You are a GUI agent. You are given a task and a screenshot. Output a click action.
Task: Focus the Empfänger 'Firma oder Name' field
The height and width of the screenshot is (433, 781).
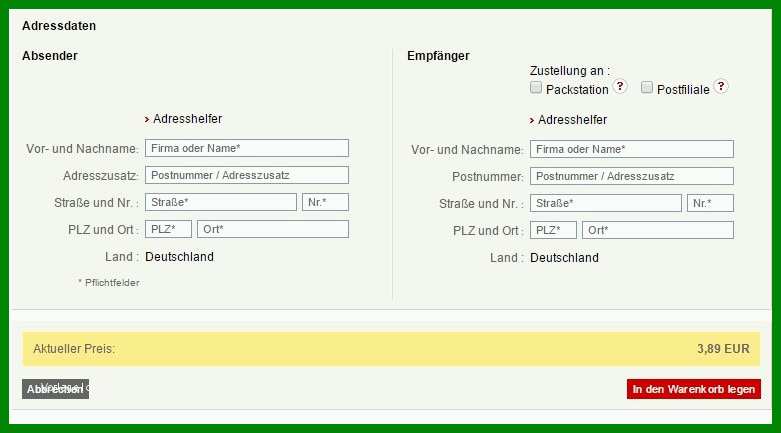click(632, 149)
